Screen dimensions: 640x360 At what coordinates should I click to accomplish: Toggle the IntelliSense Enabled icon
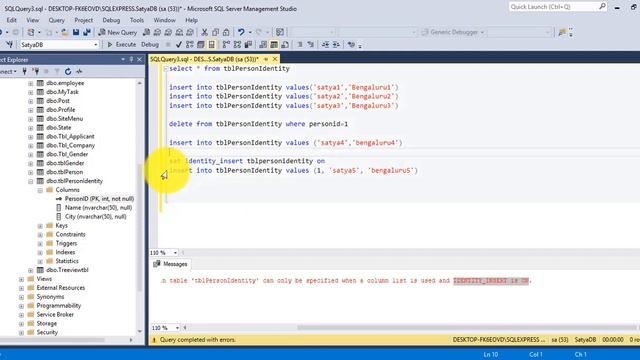pos(211,44)
